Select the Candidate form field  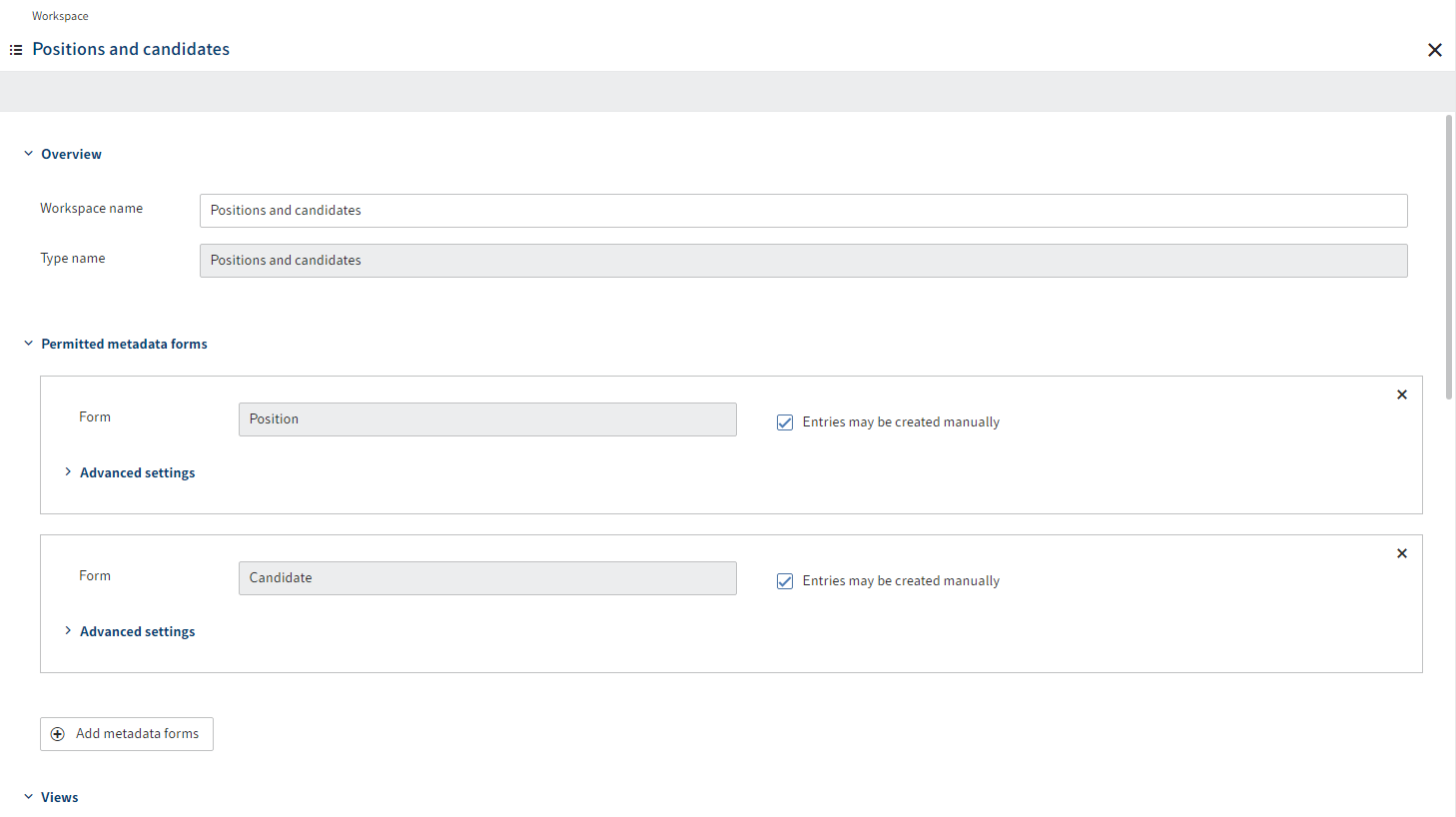coord(487,577)
